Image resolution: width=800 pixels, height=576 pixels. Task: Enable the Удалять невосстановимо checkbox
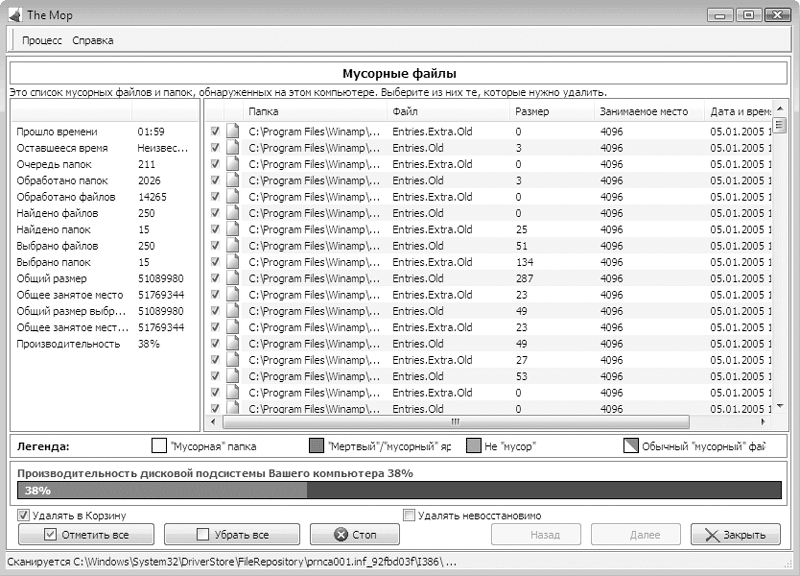point(409,516)
